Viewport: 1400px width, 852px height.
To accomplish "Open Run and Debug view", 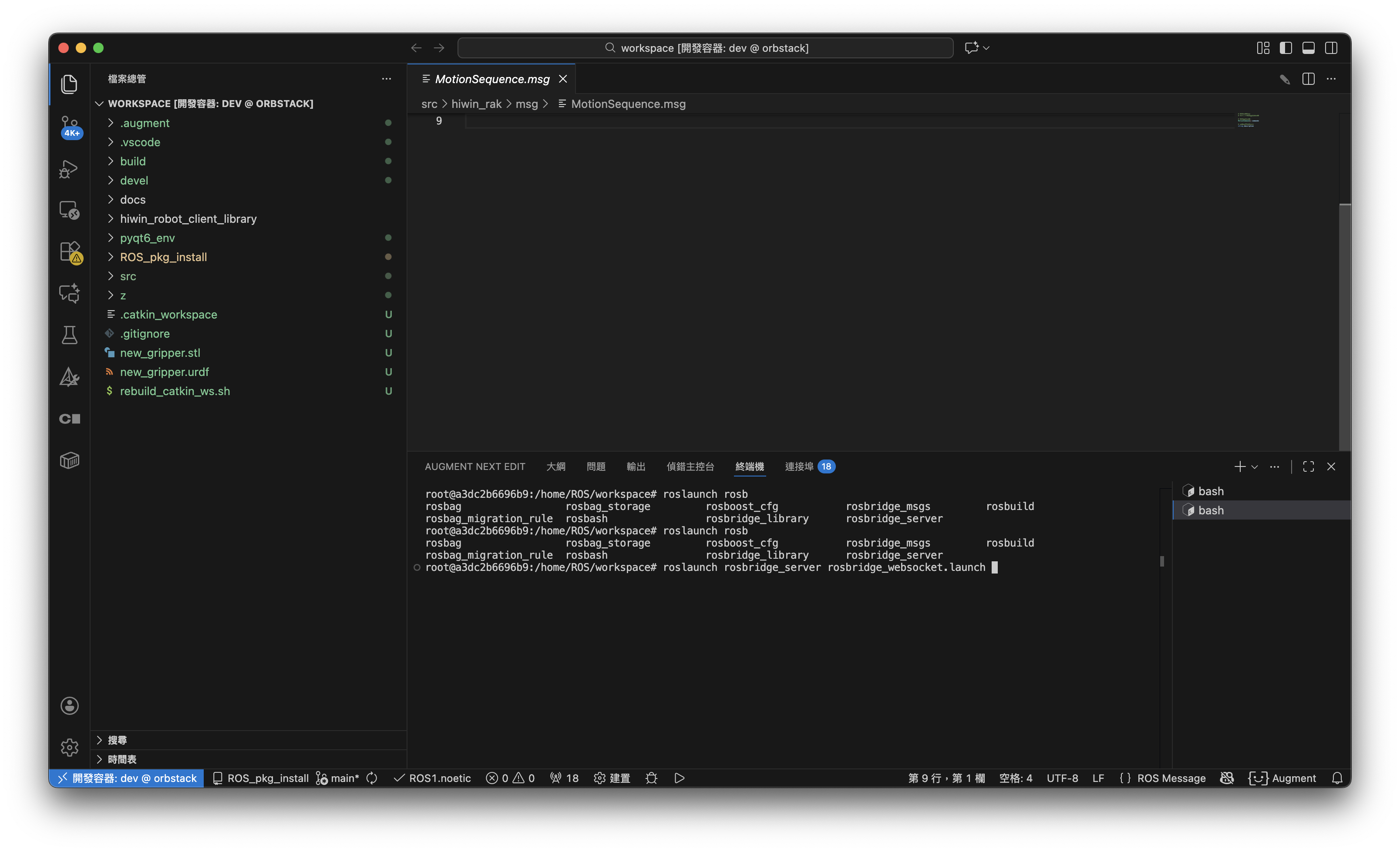I will [x=69, y=169].
